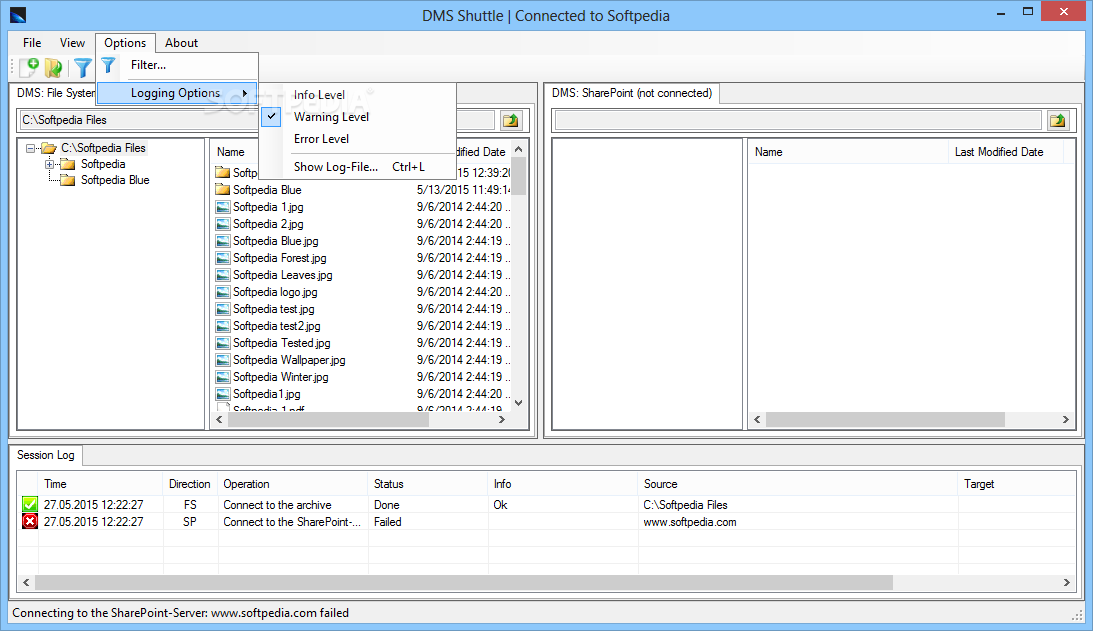Open the About menu
Screen dimensions: 1093x631
pyautogui.click(x=181, y=43)
